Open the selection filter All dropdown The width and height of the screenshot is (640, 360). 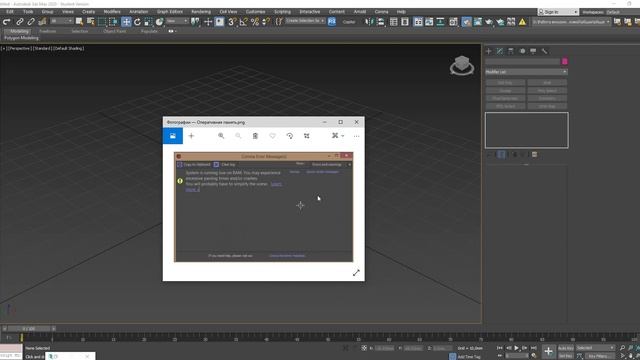click(x=61, y=21)
